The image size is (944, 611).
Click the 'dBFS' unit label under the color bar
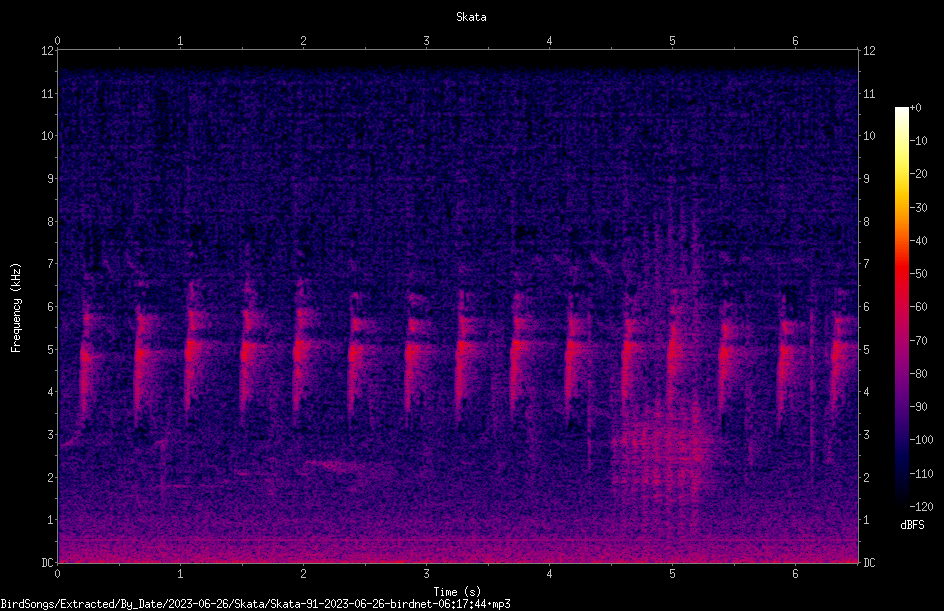tap(912, 525)
